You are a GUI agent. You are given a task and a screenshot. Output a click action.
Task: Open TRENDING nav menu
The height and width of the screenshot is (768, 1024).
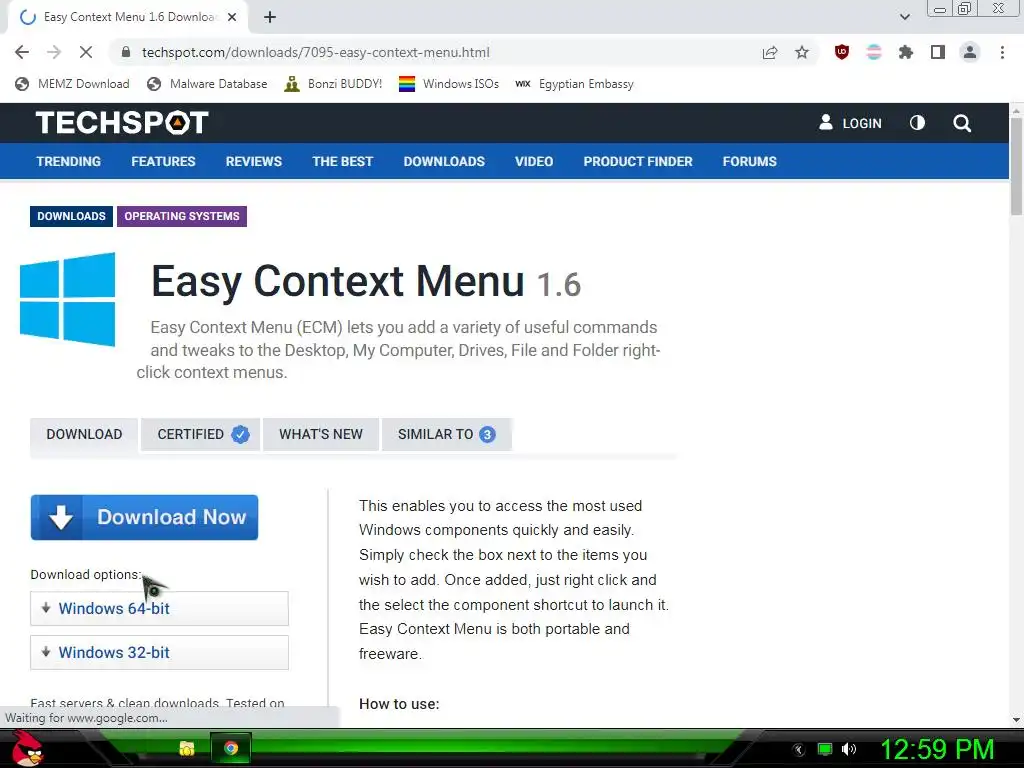pos(69,161)
